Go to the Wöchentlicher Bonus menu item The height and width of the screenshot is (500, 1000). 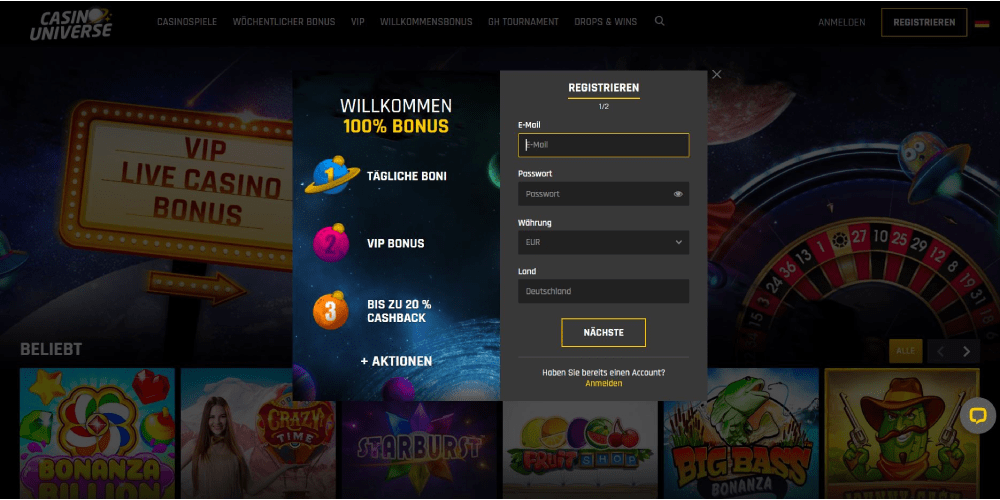pyautogui.click(x=284, y=22)
